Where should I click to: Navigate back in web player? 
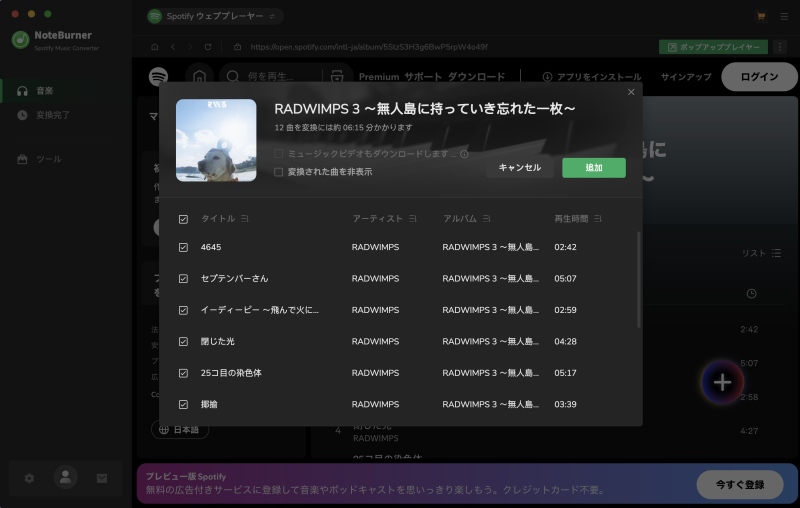pos(173,47)
